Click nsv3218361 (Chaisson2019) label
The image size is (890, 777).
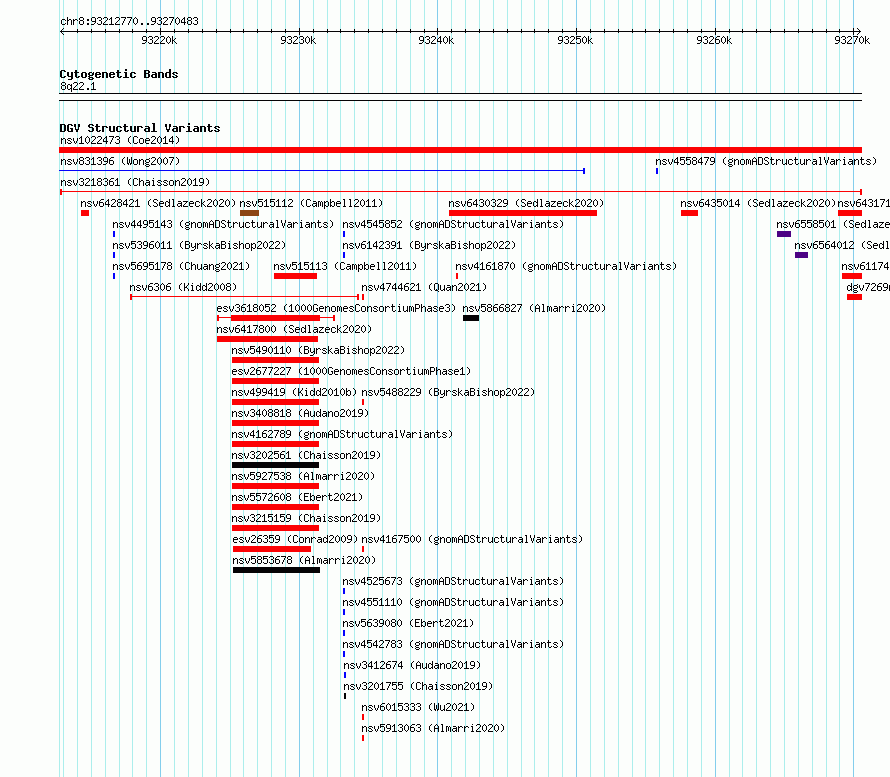pos(135,182)
